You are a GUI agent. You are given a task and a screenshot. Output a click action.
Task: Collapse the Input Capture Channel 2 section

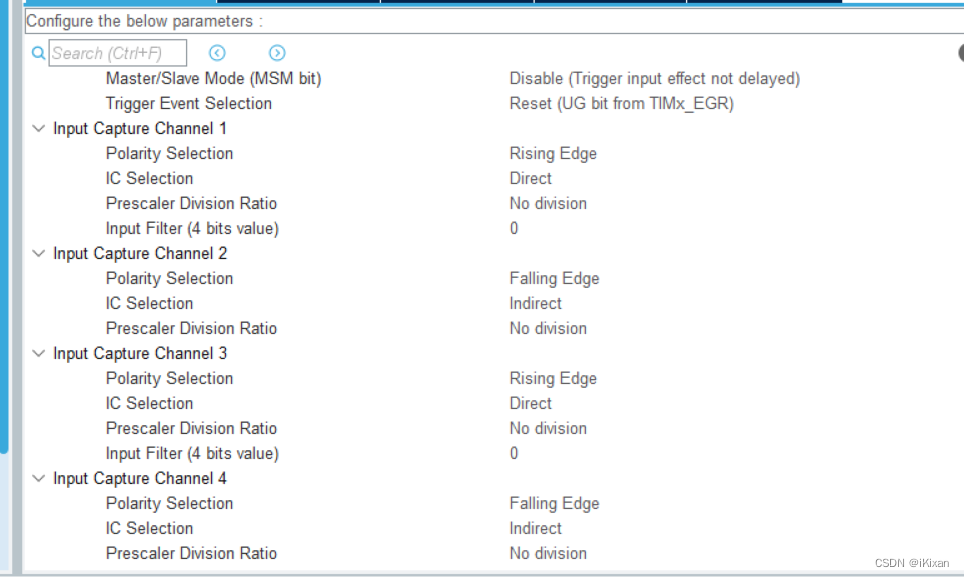tap(38, 253)
